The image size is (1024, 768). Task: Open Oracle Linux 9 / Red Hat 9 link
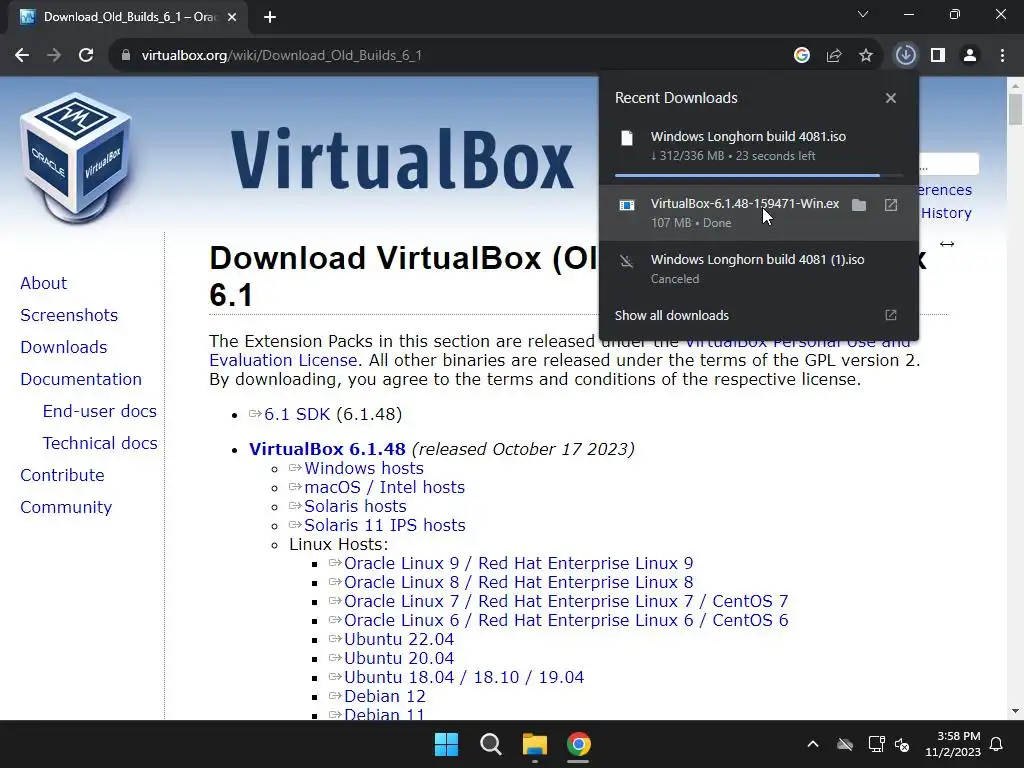click(519, 563)
